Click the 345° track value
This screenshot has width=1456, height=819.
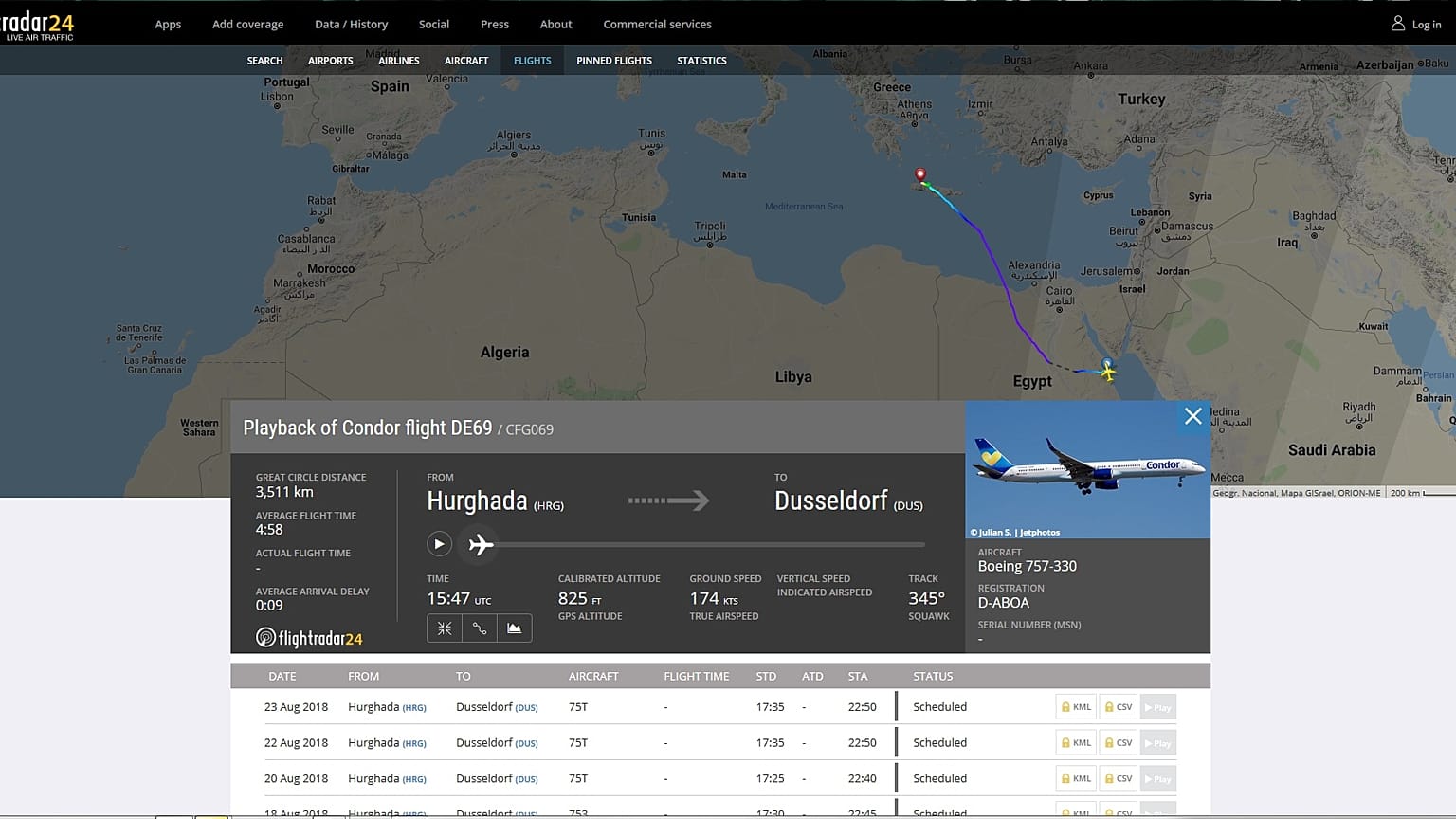point(926,599)
